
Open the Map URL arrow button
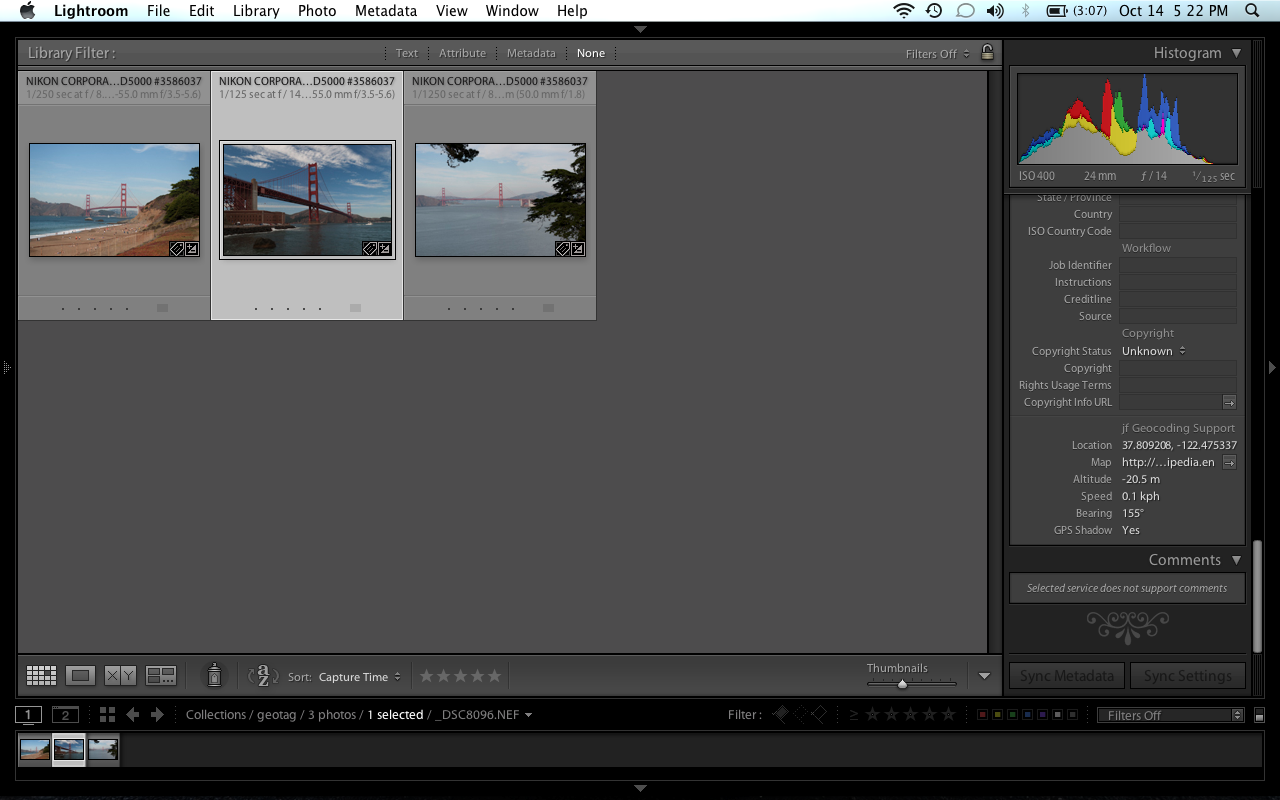tap(1229, 462)
